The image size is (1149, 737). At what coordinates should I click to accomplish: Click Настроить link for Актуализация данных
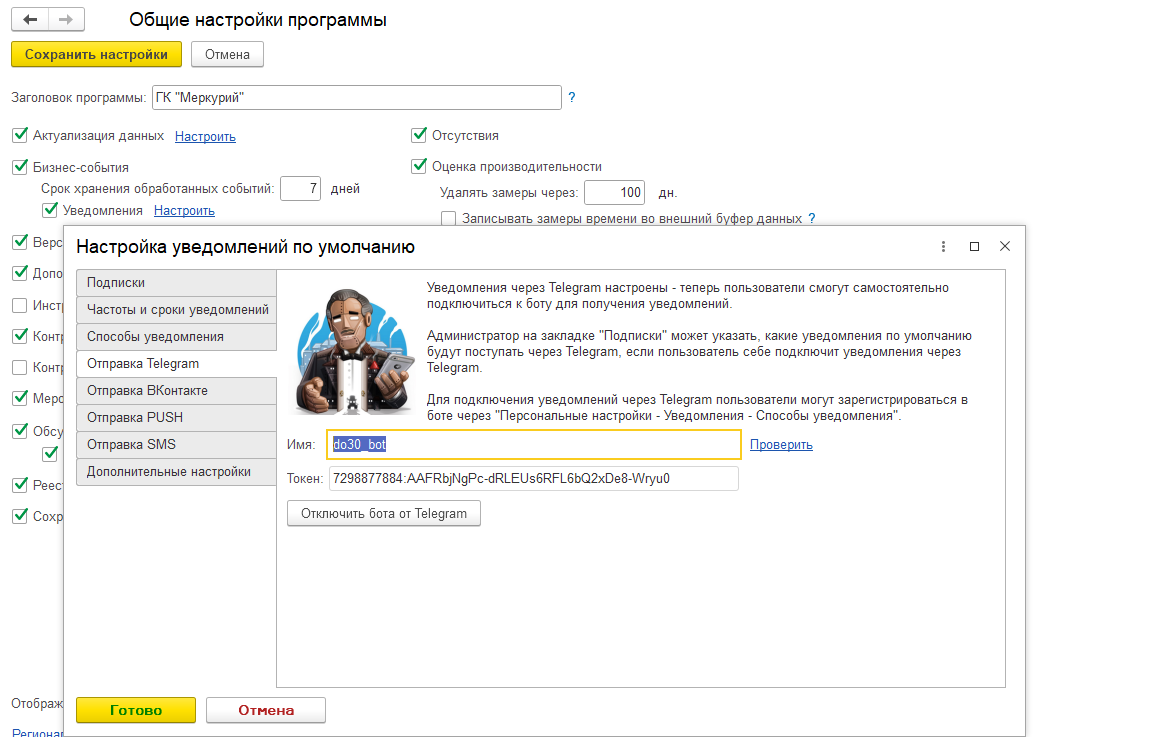point(205,136)
